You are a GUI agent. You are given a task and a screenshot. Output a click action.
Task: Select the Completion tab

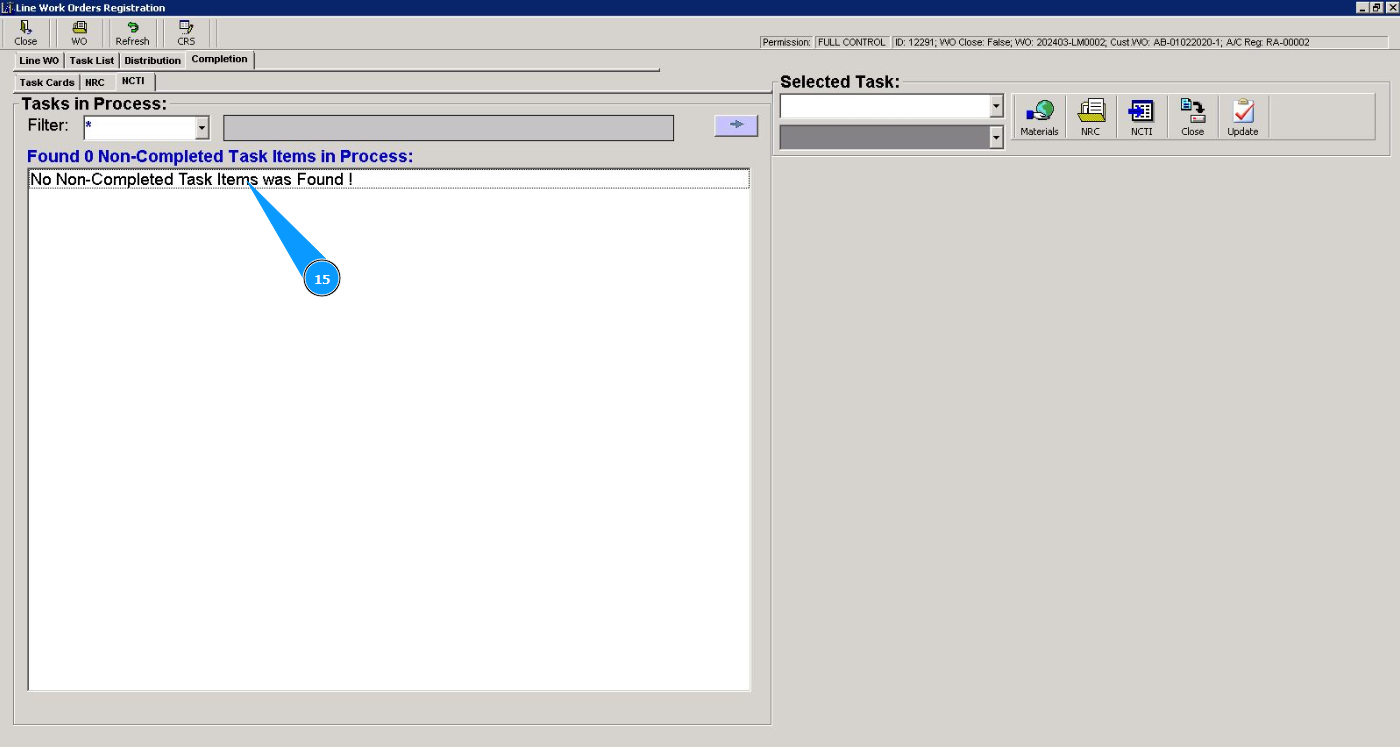220,60
